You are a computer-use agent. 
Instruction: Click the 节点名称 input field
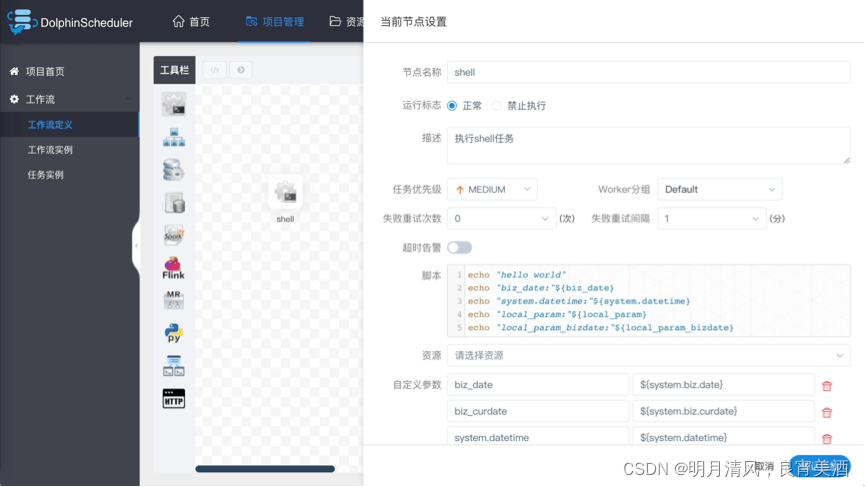coord(649,72)
